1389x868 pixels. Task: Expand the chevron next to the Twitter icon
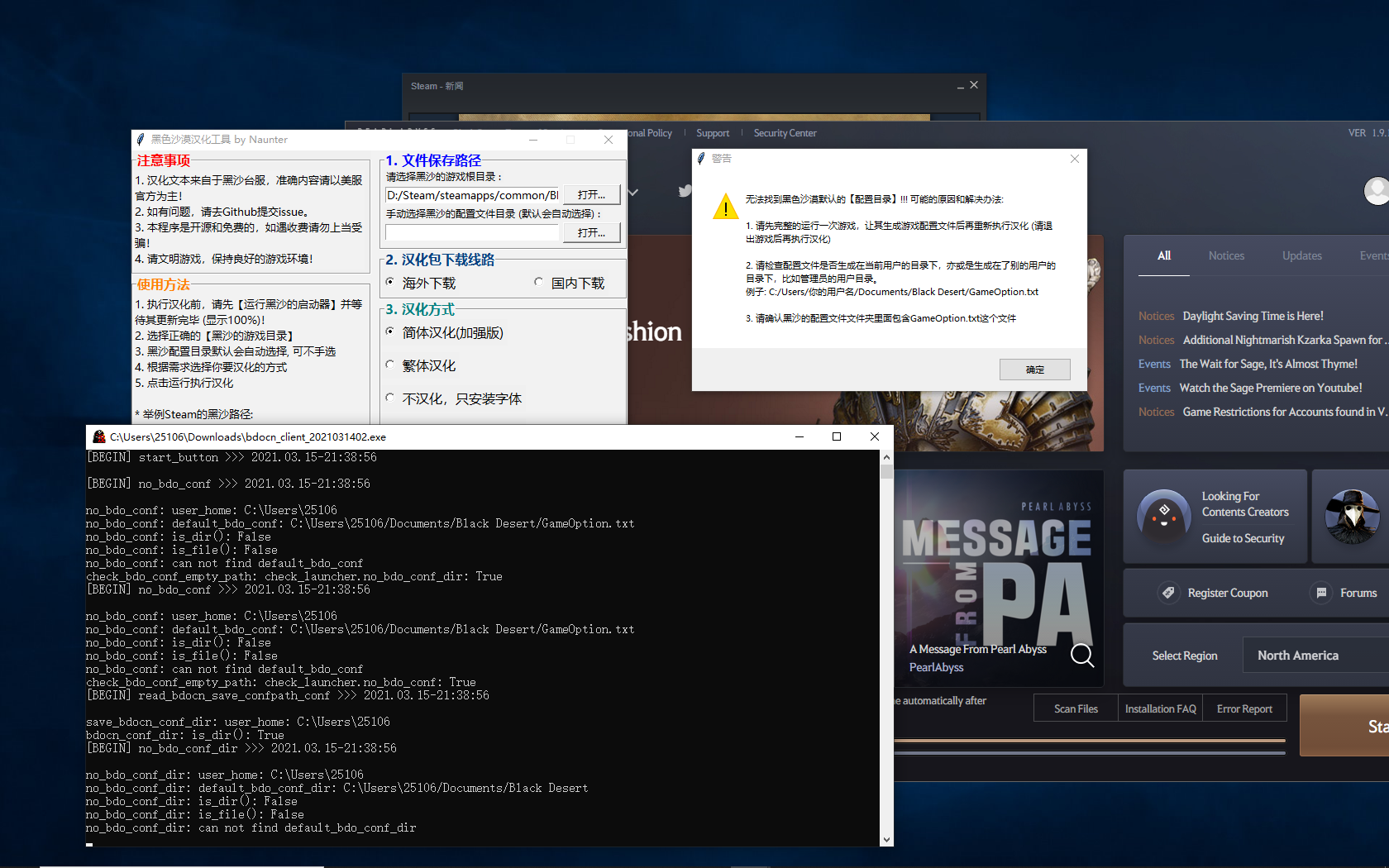[632, 192]
